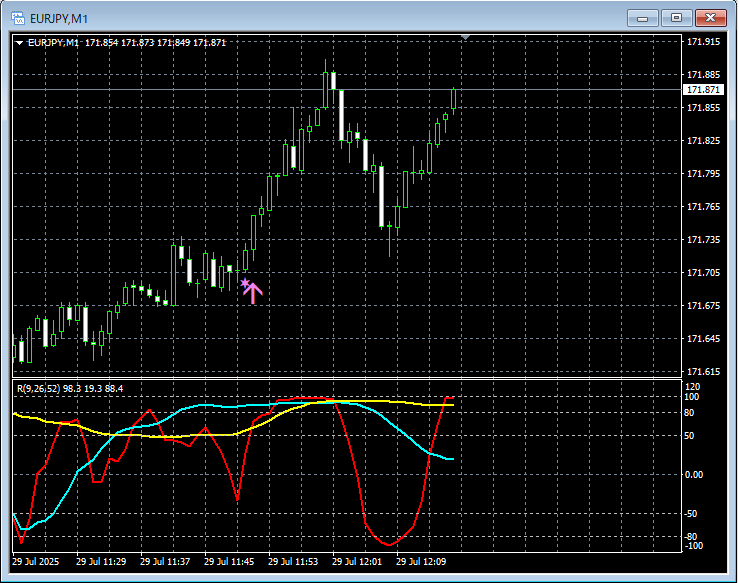Viewport: 739px width, 583px height.
Task: Click the current price label 171.871
Action: [x=703, y=90]
